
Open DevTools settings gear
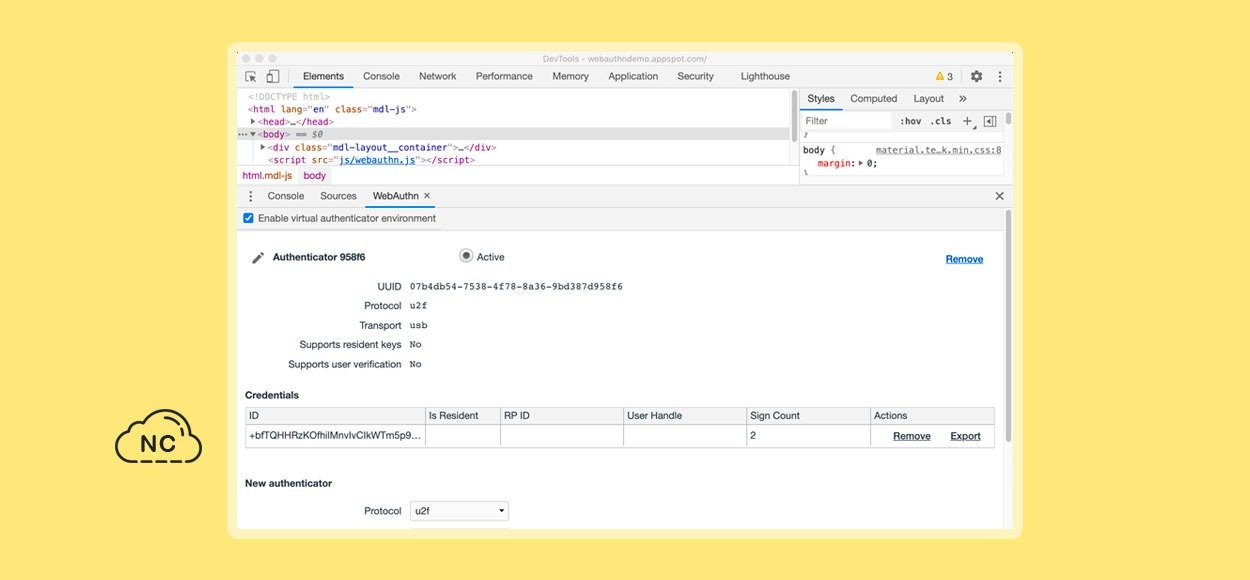tap(976, 76)
